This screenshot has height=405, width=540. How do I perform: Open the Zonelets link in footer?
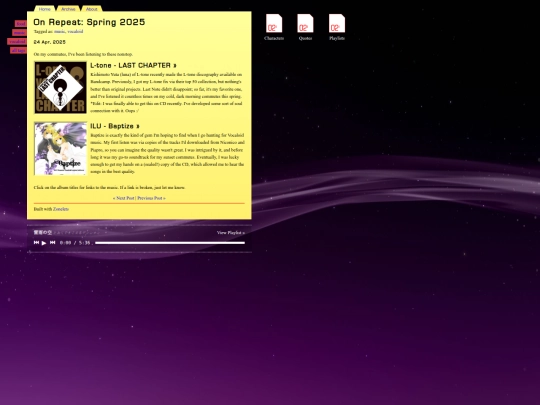pyautogui.click(x=61, y=209)
